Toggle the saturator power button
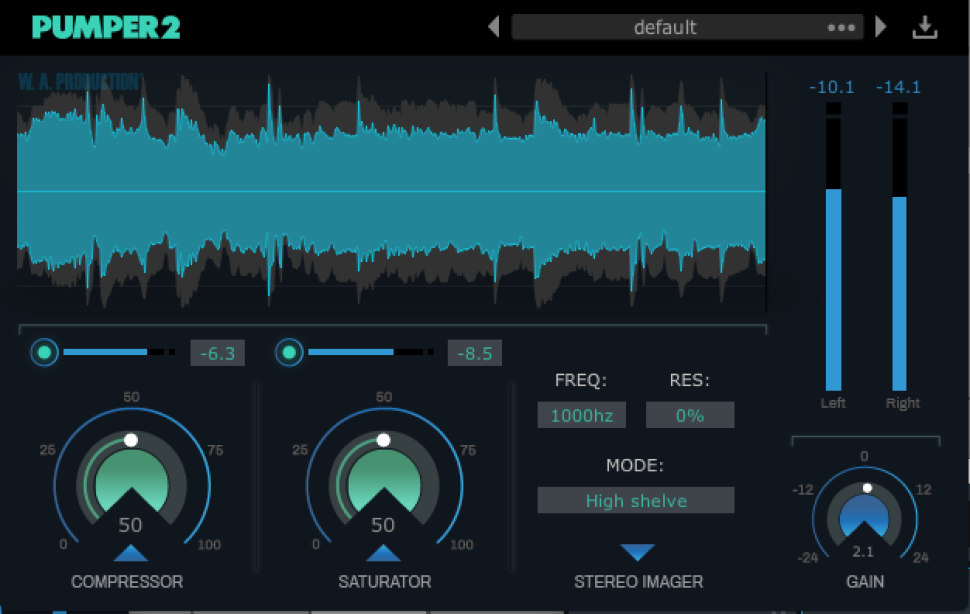 tap(289, 352)
